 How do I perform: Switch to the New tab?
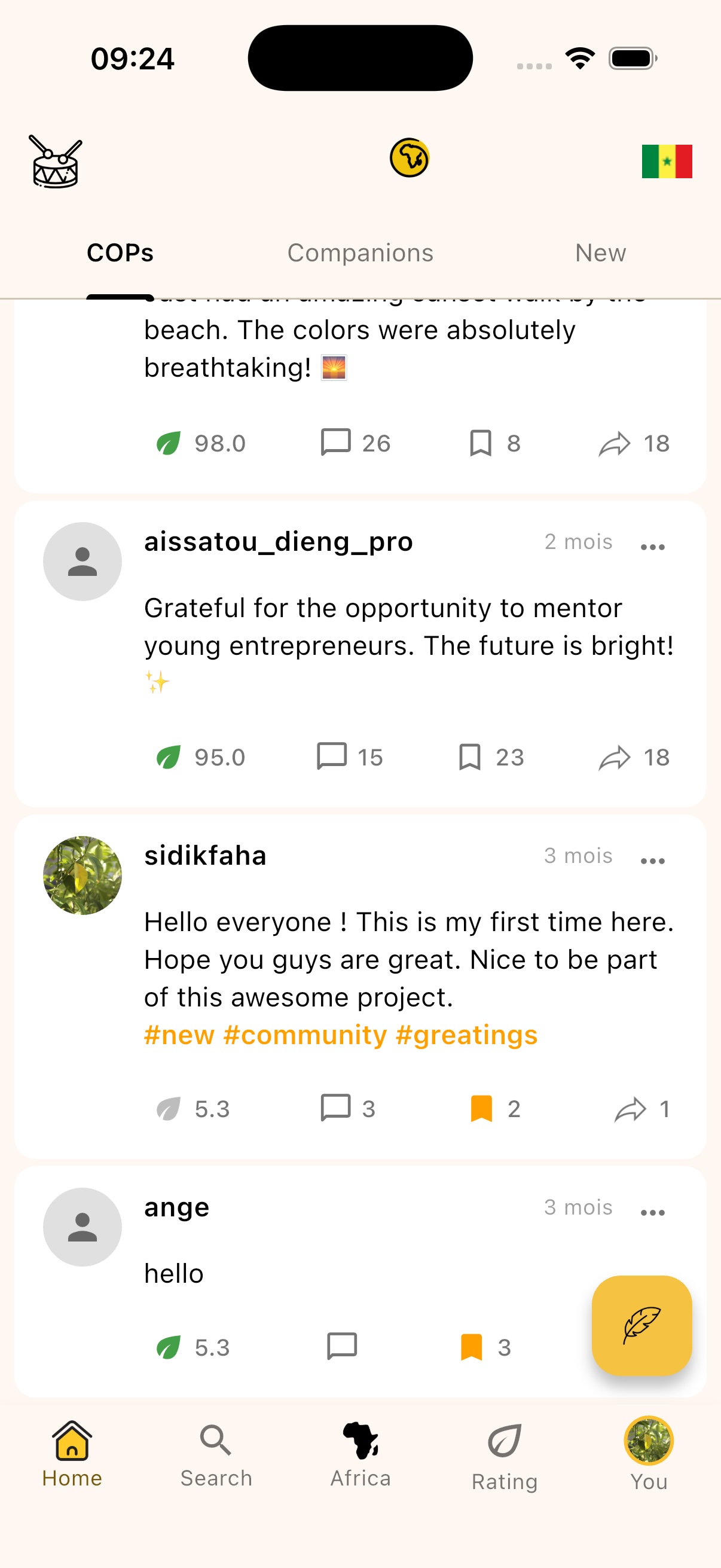[600, 252]
